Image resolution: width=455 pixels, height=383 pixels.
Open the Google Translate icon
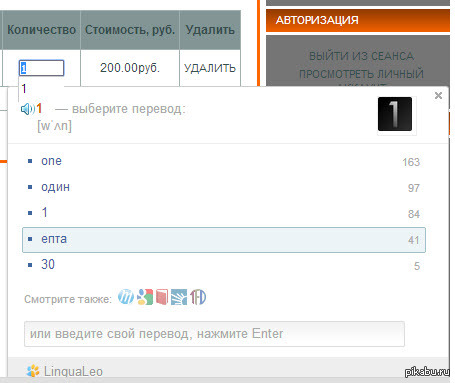coord(145,297)
